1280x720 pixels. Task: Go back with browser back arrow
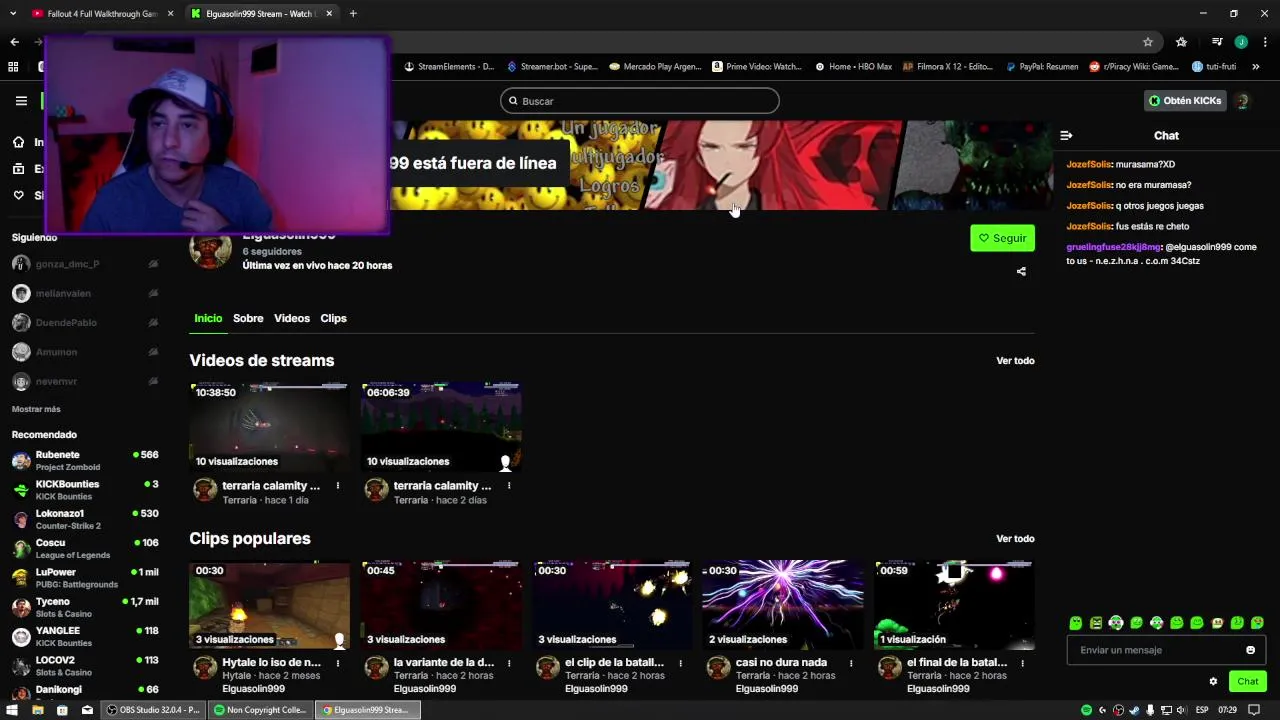point(14,42)
